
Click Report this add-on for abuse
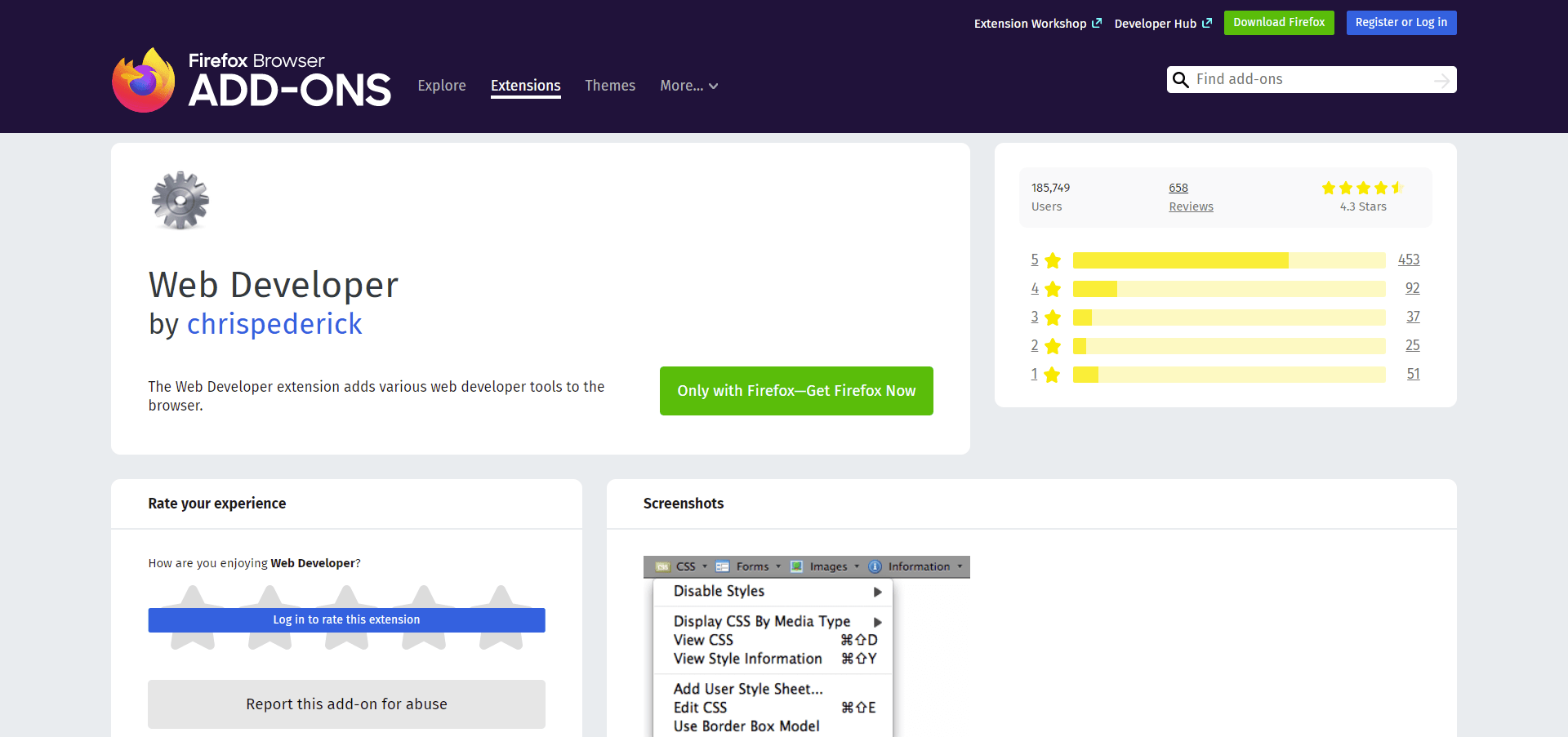point(346,704)
